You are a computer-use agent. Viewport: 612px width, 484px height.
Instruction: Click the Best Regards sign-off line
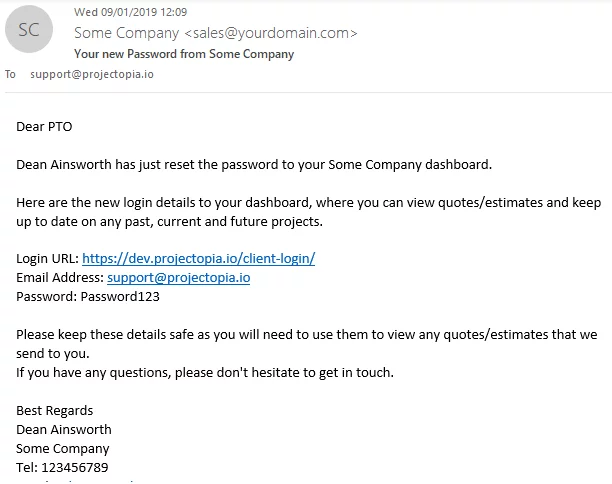(54, 411)
